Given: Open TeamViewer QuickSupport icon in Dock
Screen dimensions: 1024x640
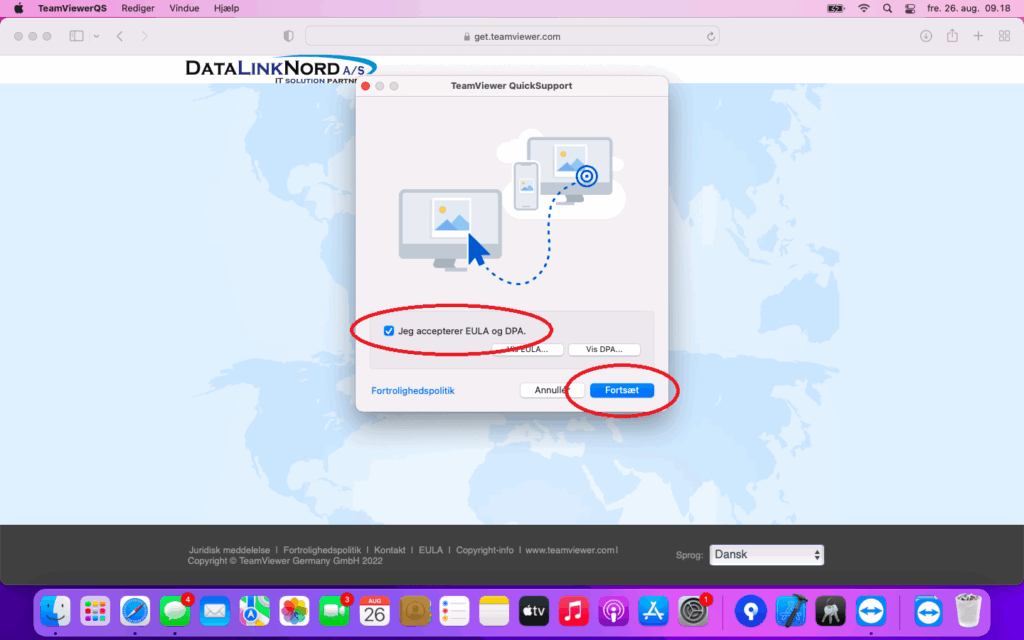Looking at the screenshot, I should 871,610.
